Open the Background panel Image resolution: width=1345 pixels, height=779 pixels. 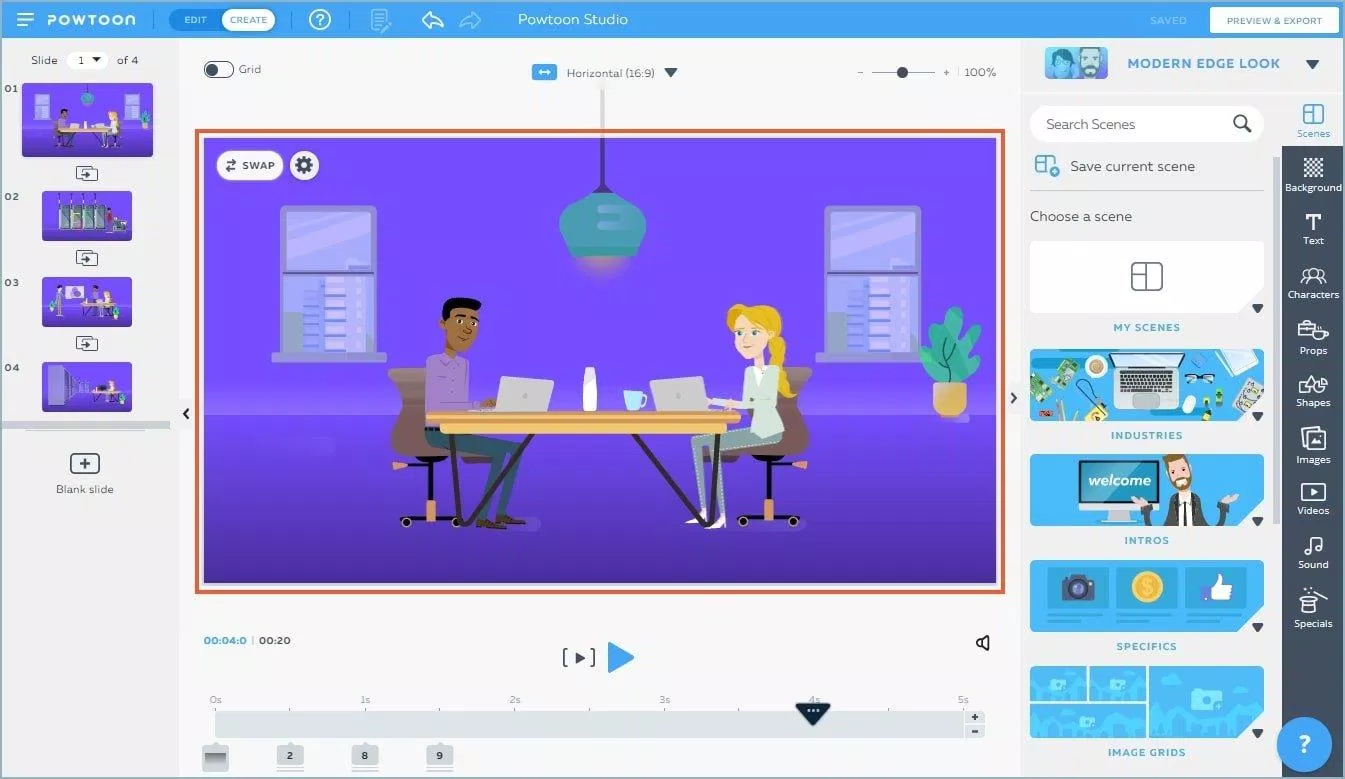pyautogui.click(x=1312, y=173)
